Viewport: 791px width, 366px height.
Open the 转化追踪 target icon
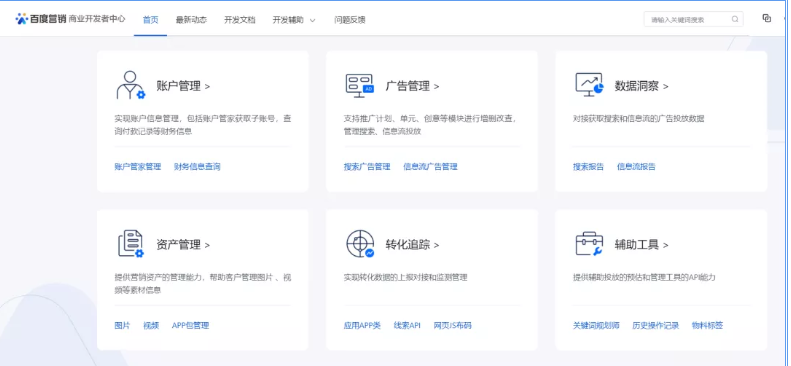tap(360, 244)
